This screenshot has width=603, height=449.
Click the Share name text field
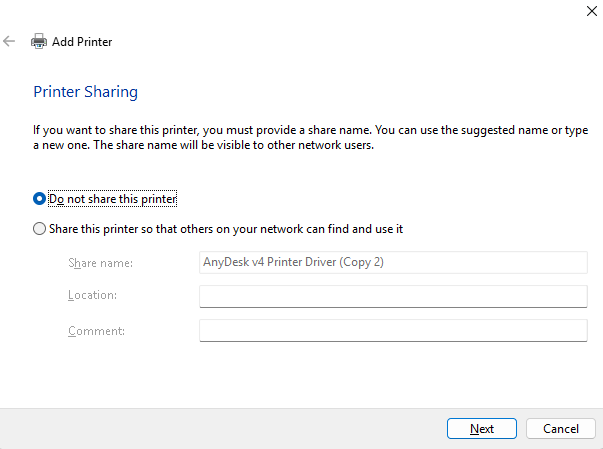pos(393,263)
